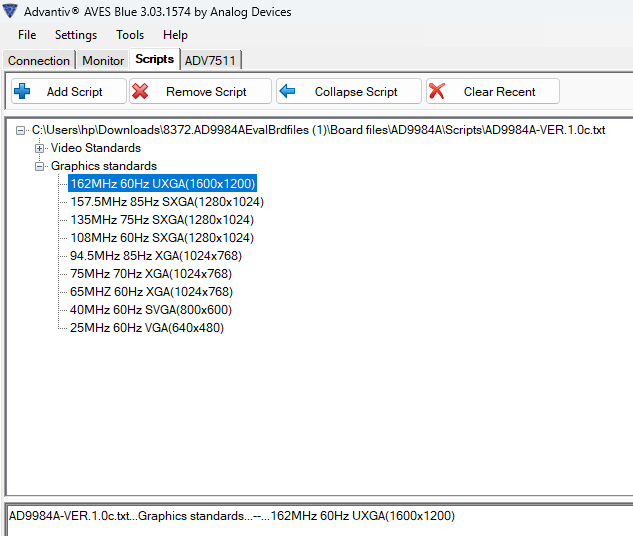Select 40MHz 60Hz SVGA(800x600) script
The width and height of the screenshot is (633, 536).
[151, 310]
